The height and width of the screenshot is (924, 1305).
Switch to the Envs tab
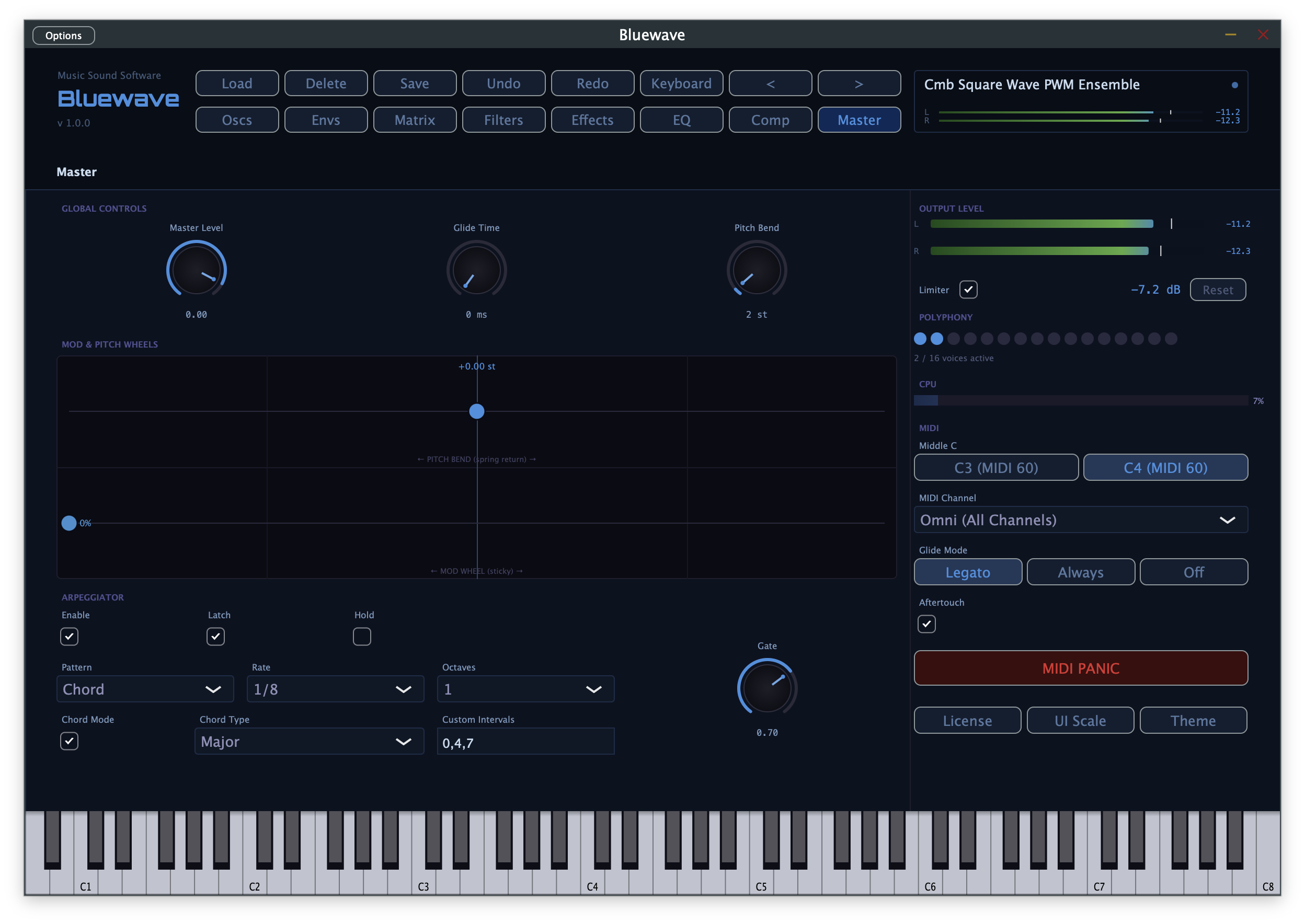(326, 120)
